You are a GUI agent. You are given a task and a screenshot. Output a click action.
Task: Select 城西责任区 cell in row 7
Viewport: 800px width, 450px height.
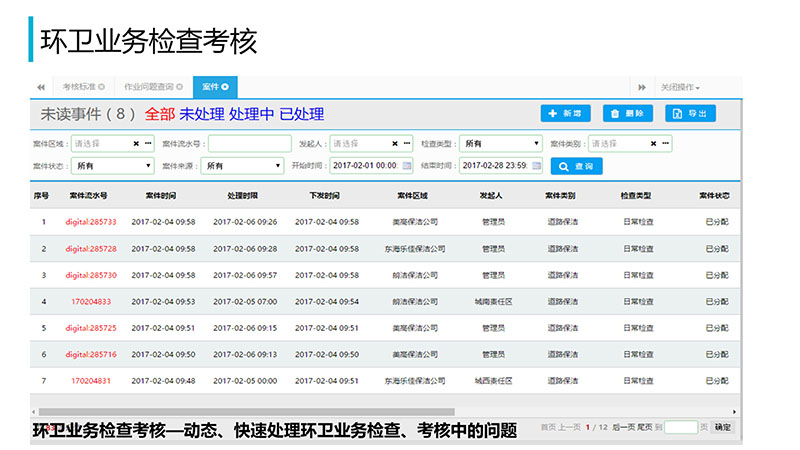point(493,381)
